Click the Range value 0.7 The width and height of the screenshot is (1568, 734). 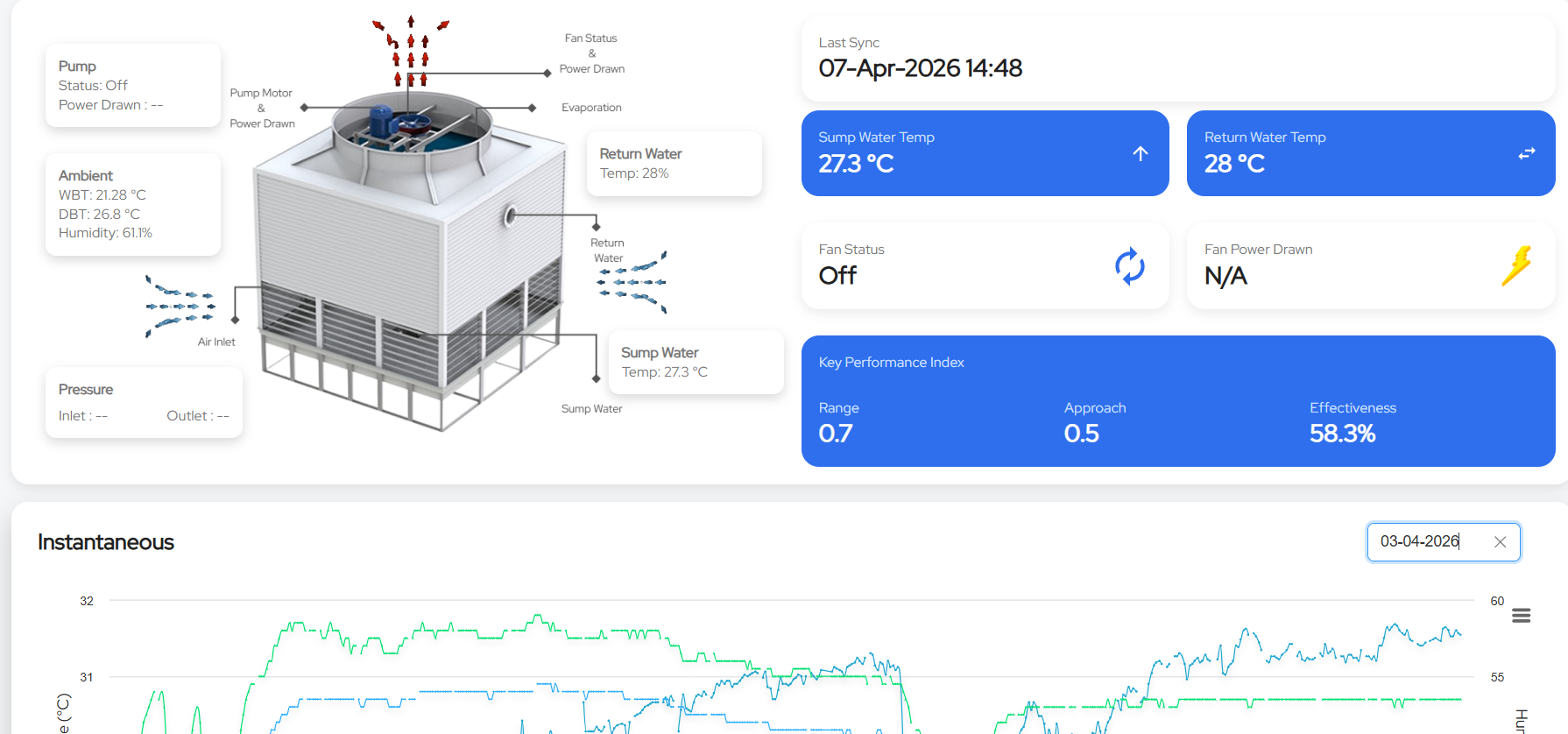click(836, 434)
